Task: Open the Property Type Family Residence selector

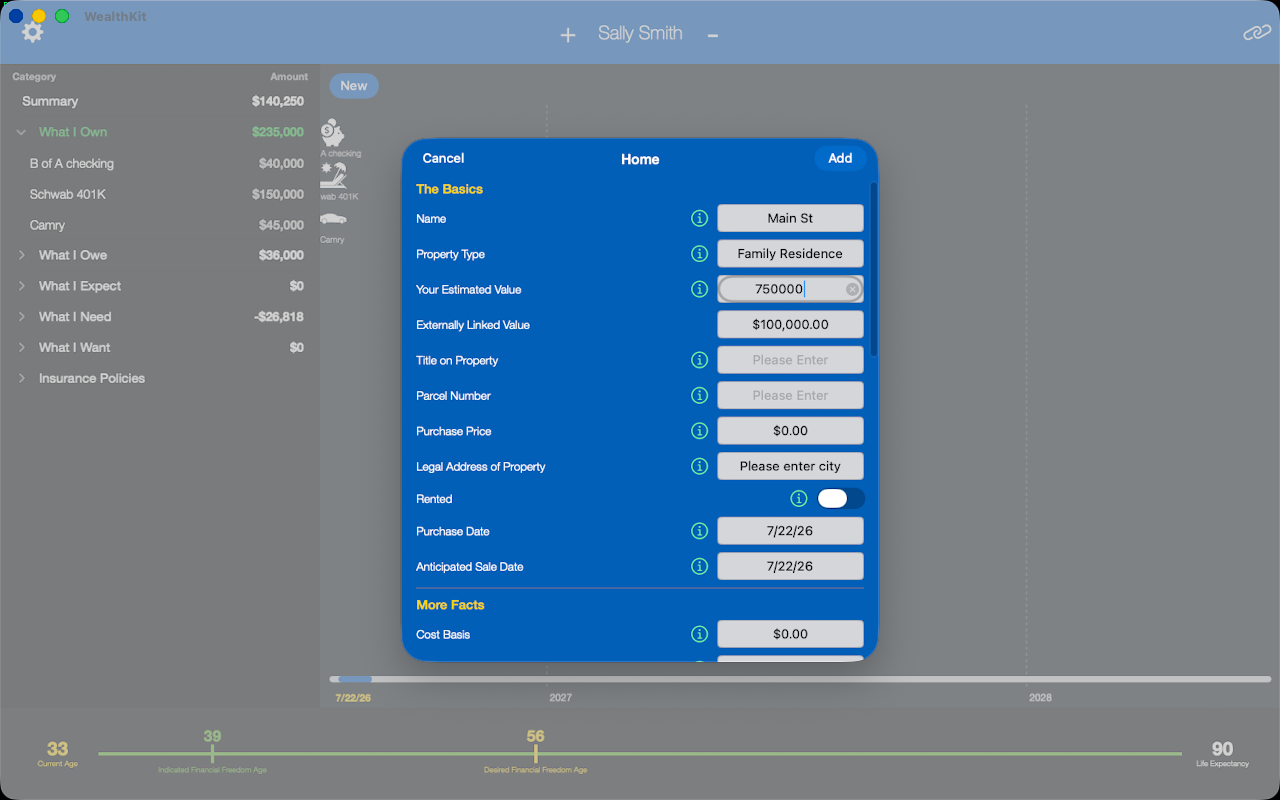Action: (x=790, y=254)
